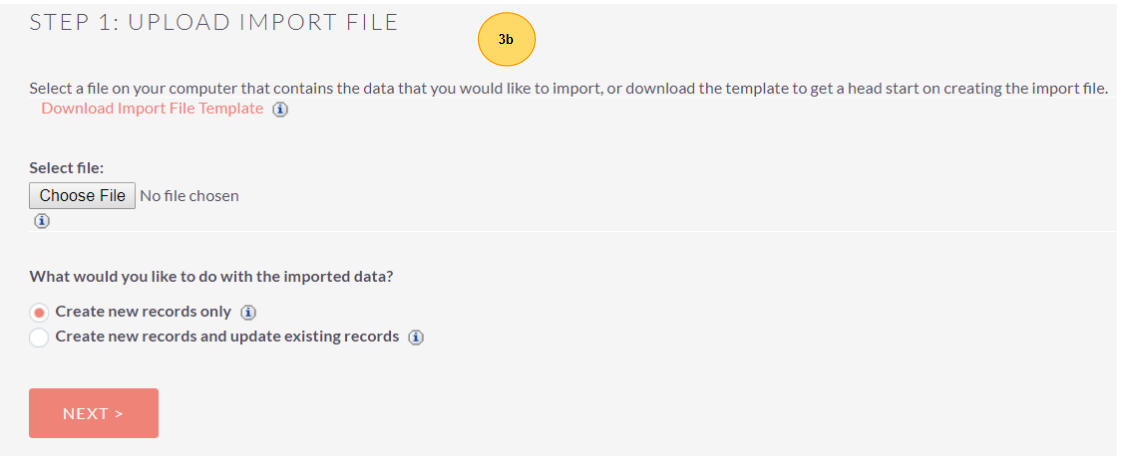This screenshot has width=1133, height=463.
Task: Open the Download Import File Template link
Action: tap(152, 109)
